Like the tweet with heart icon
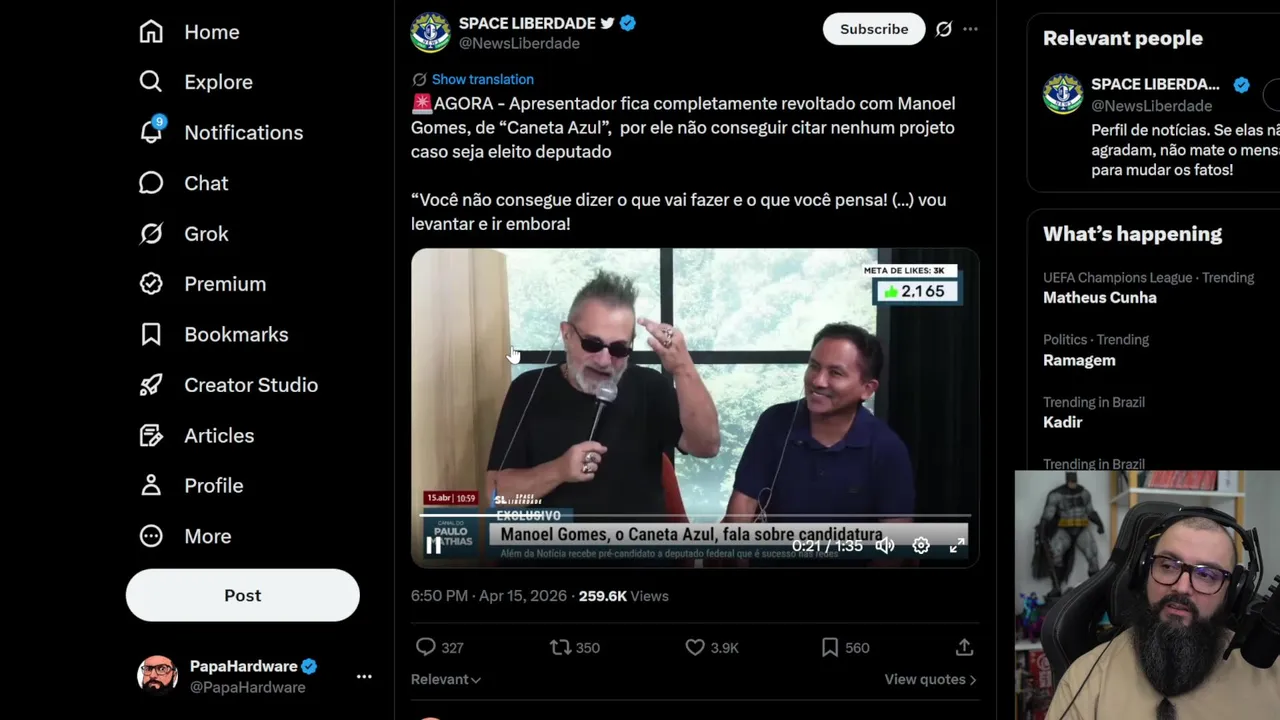Image resolution: width=1280 pixels, height=720 pixels. coord(695,648)
